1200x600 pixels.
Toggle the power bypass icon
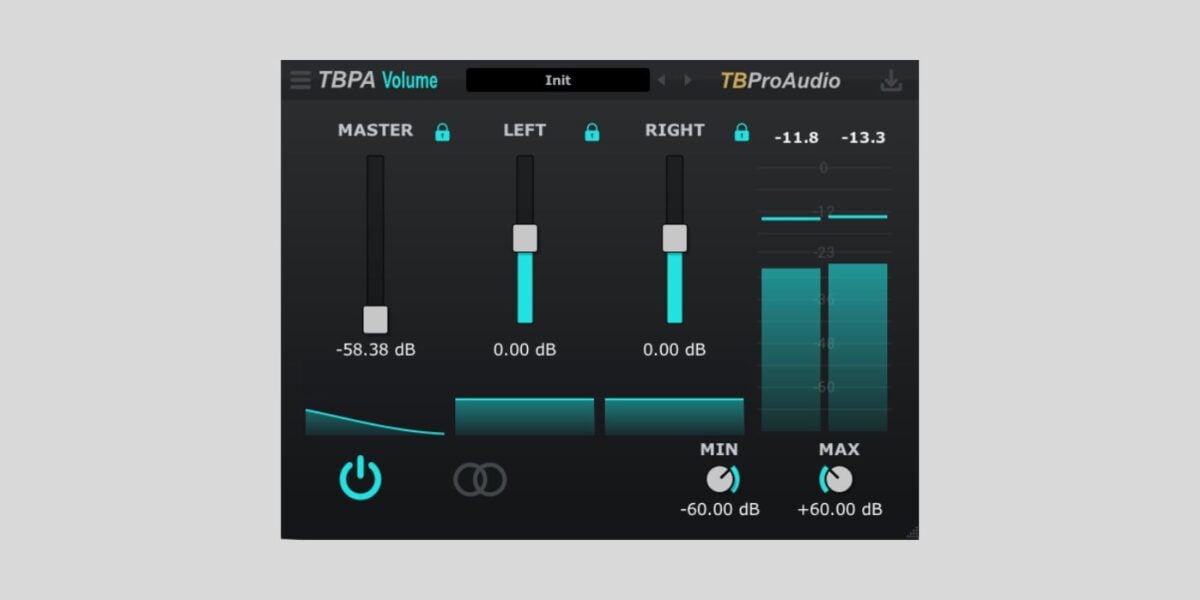[x=359, y=478]
